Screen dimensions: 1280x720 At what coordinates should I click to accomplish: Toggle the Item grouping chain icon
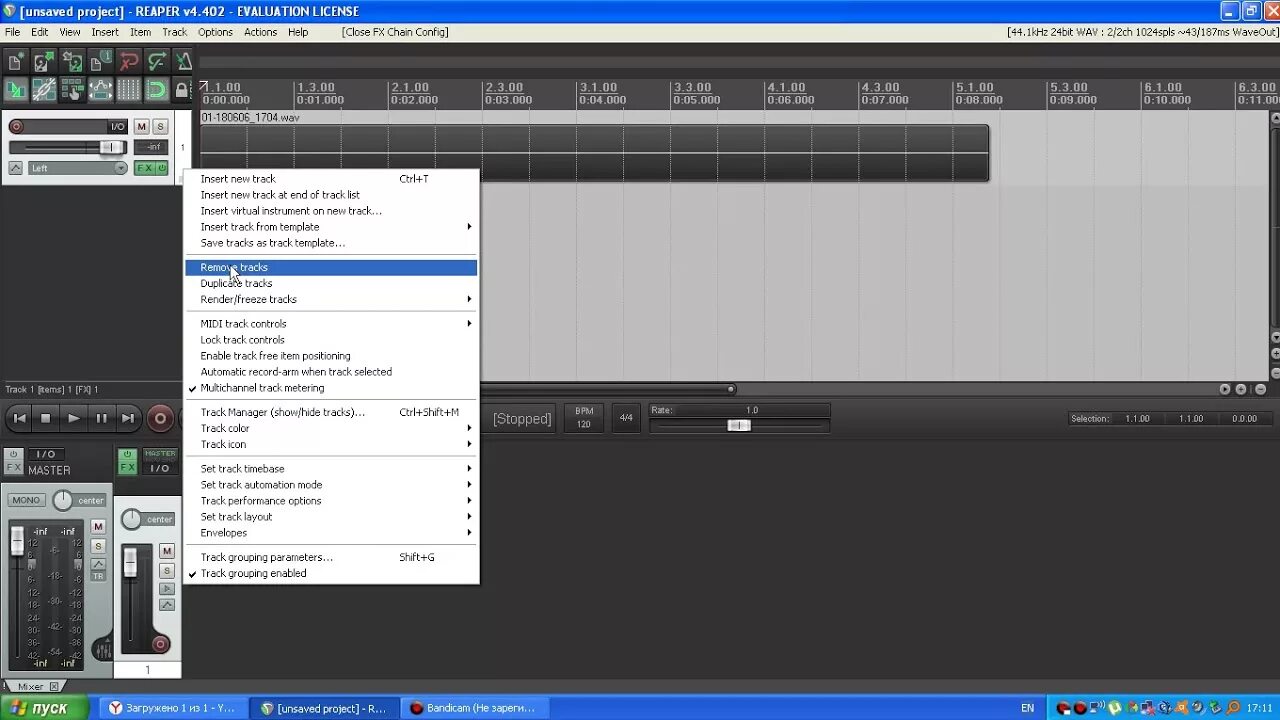44,90
